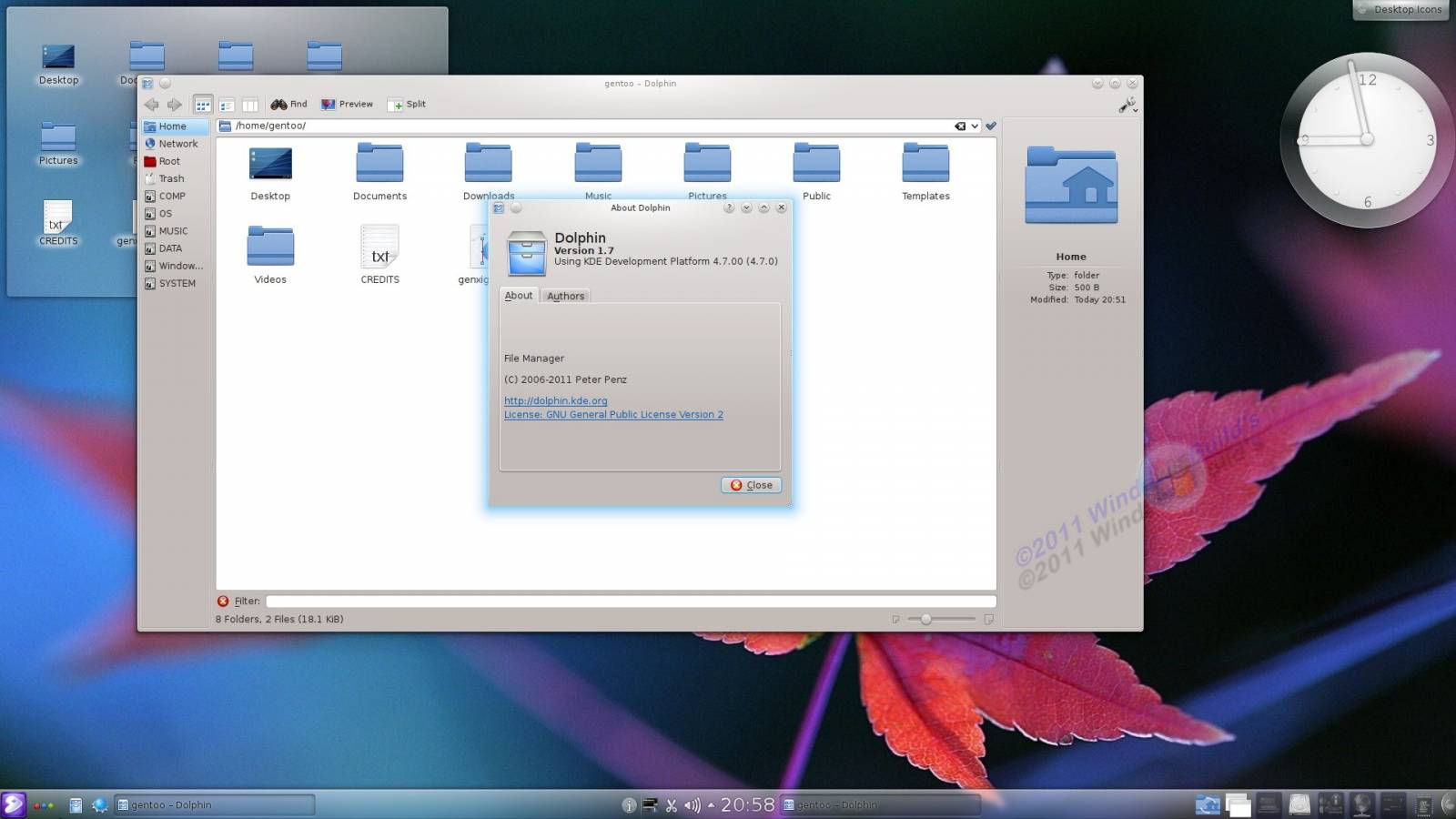This screenshot has width=1456, height=819.
Task: Click the Filter text input field
Action: pos(631,602)
